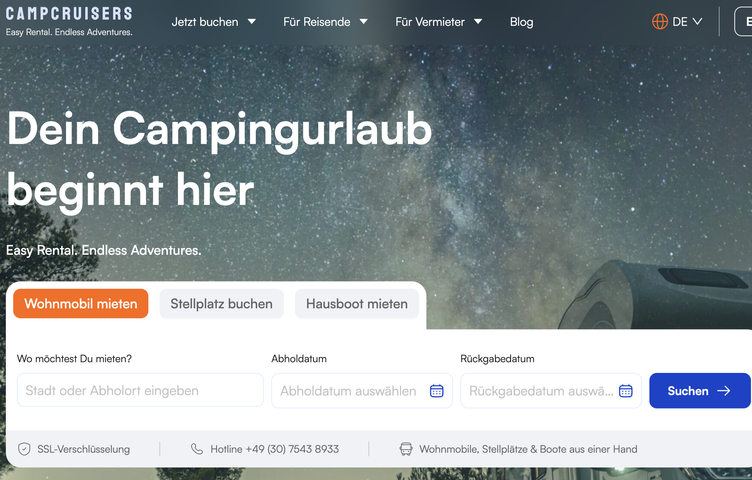Switch to the Hausboot mieten tab
The height and width of the screenshot is (480, 752).
(x=357, y=304)
